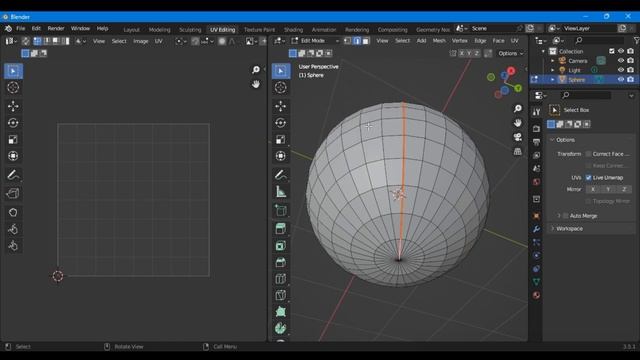Select the Bevel tool
The height and width of the screenshot is (360, 640).
[280, 262]
